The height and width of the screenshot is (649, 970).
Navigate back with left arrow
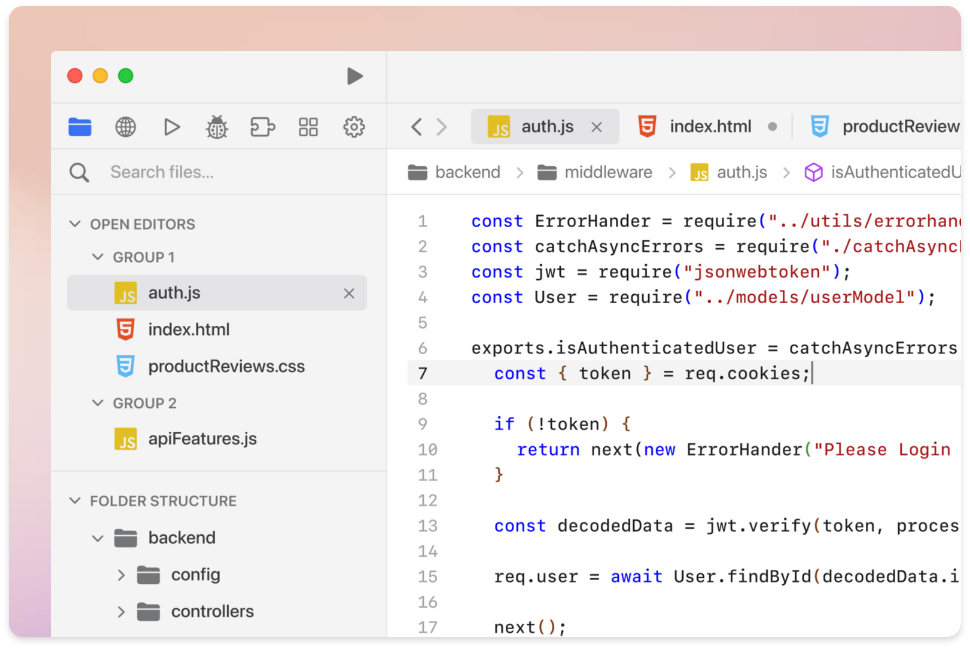(417, 127)
